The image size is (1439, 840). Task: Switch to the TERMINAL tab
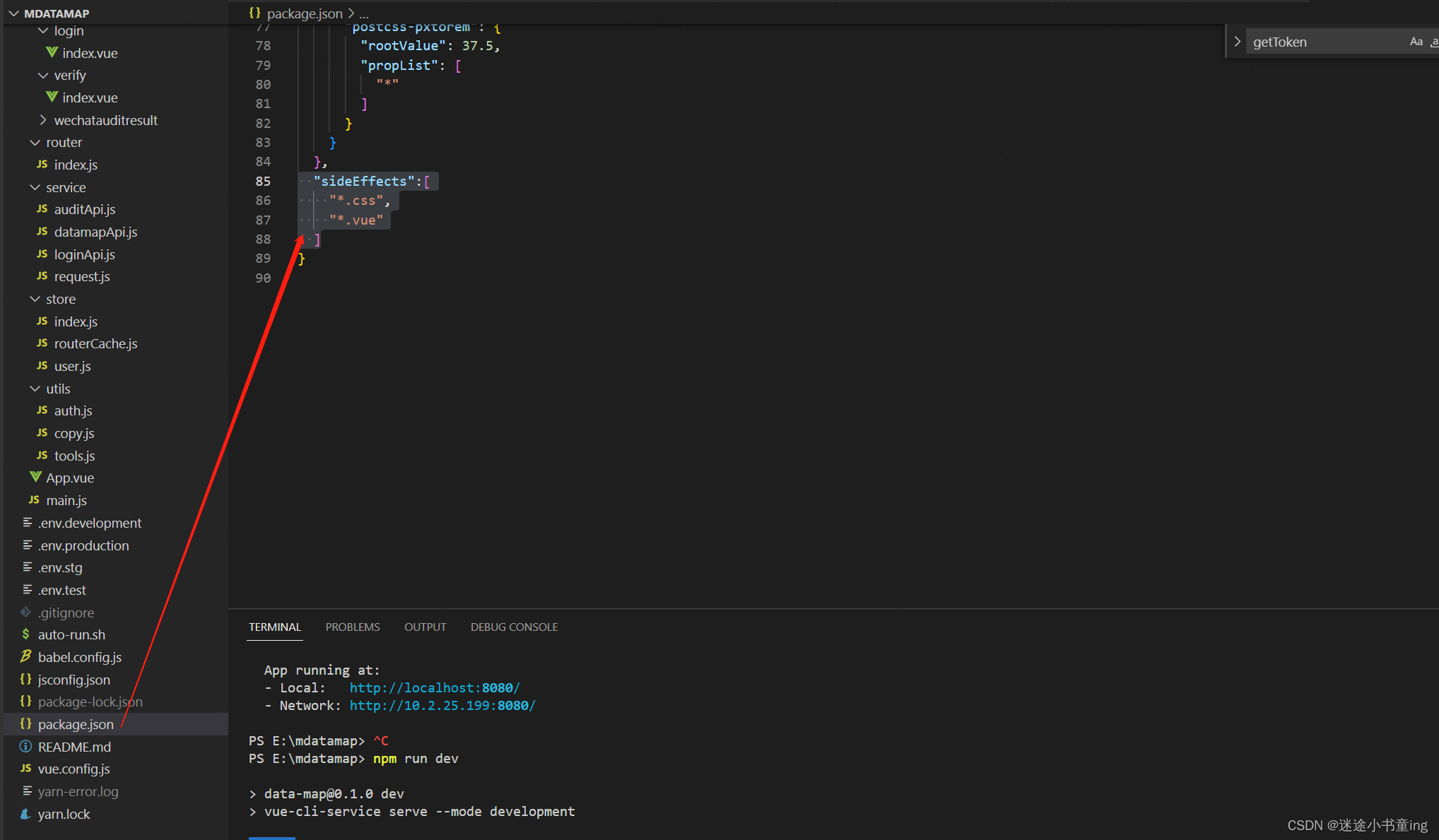point(275,627)
